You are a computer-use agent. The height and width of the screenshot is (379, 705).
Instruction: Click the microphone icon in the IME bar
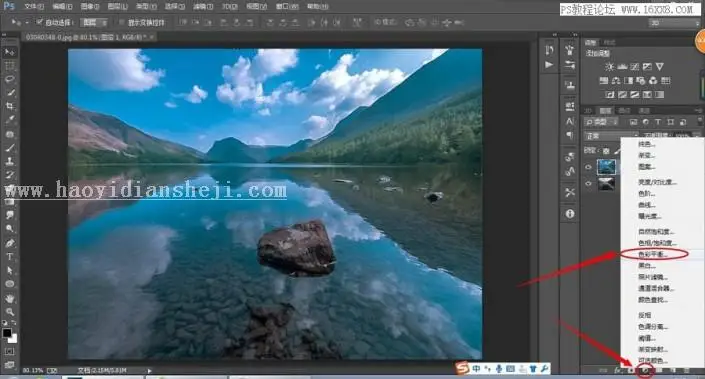pos(499,369)
